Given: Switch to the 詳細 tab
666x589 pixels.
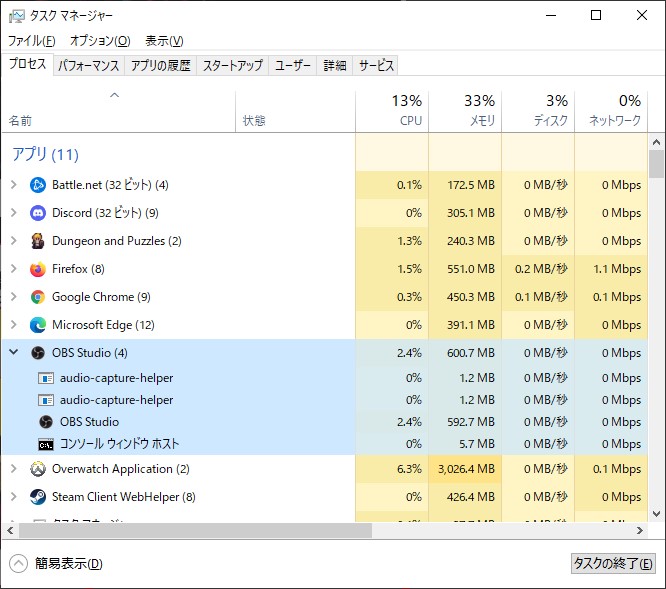Looking at the screenshot, I should point(335,65).
